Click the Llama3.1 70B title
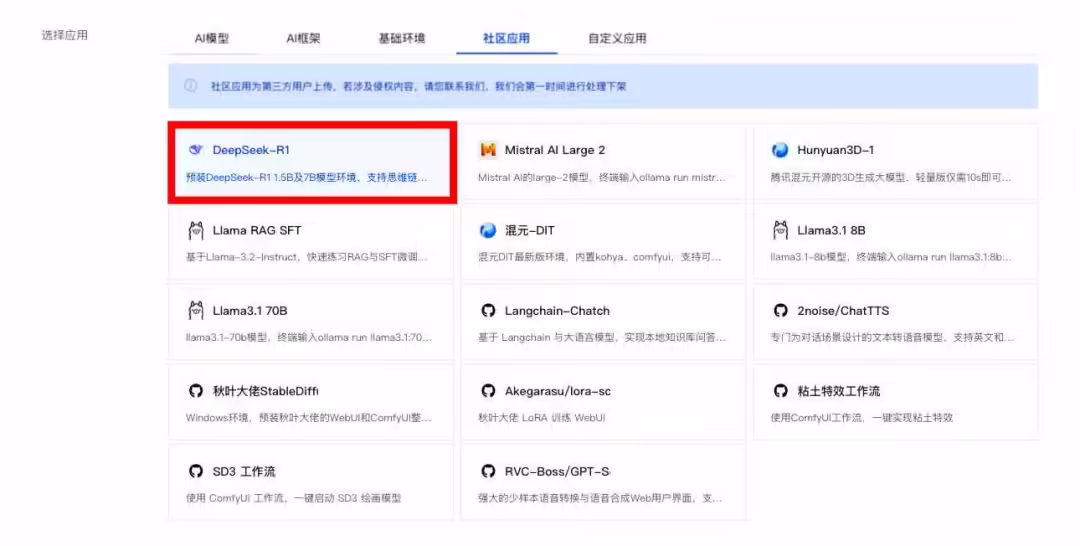The image size is (1080, 546). click(x=249, y=311)
